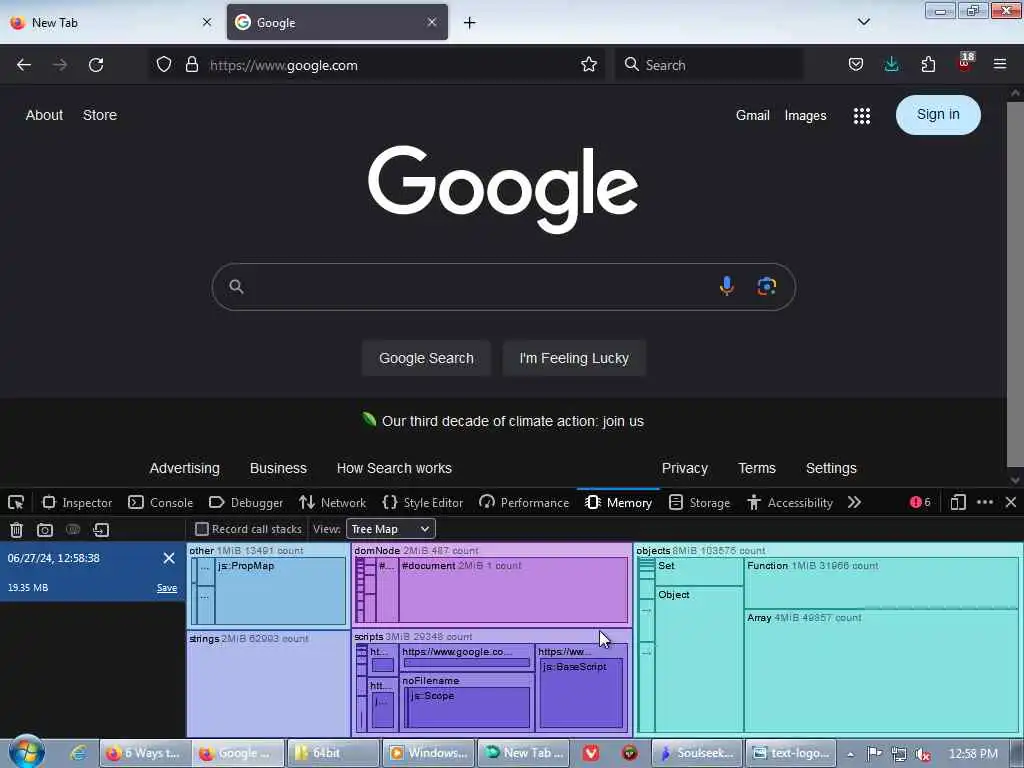
Task: Import a snapshot using the import icon
Action: pos(101,530)
